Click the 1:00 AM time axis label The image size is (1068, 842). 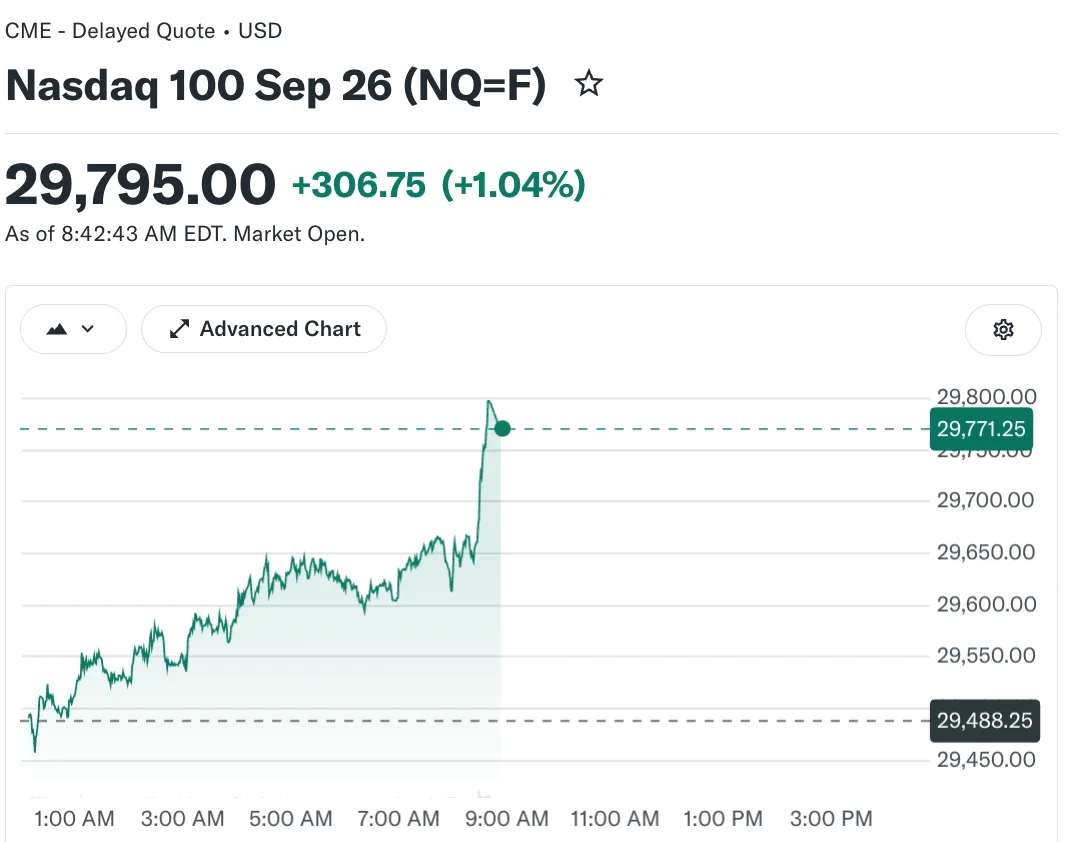(74, 818)
